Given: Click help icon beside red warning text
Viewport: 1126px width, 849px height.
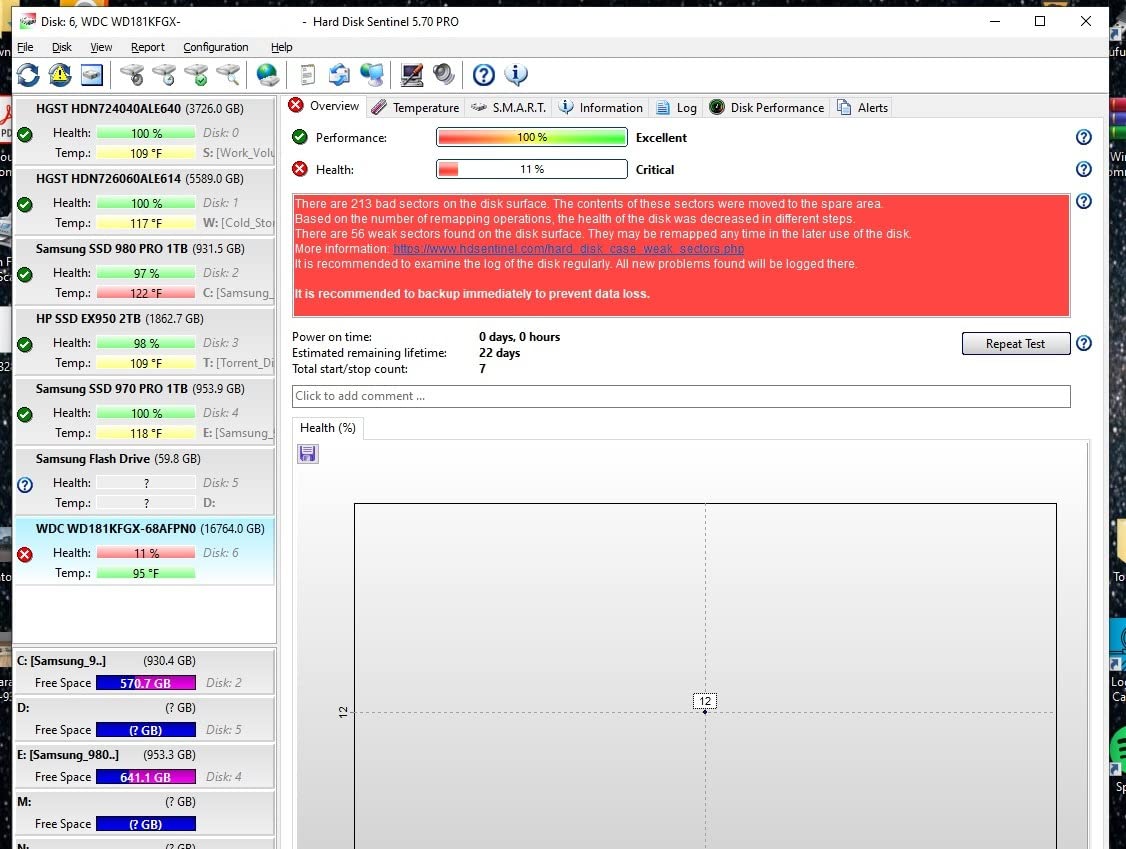Looking at the screenshot, I should click(x=1084, y=201).
